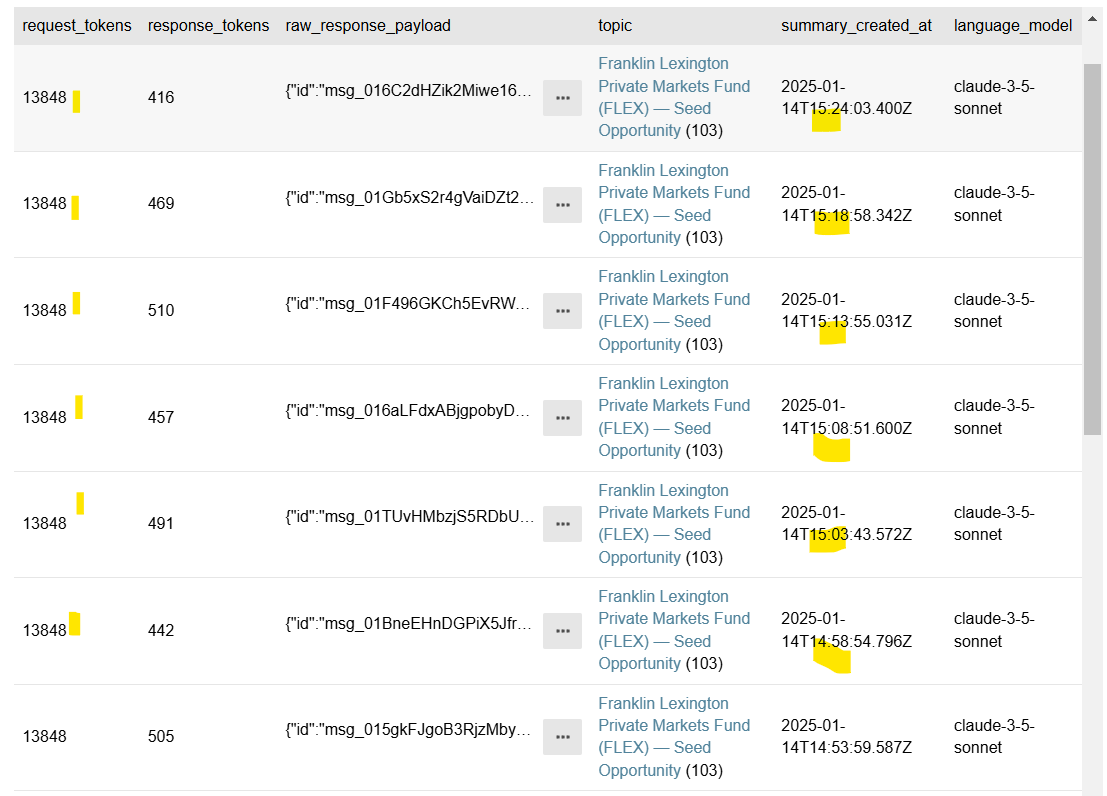Select response_tokens value 469
The image size is (1107, 796).
pyautogui.click(x=161, y=203)
